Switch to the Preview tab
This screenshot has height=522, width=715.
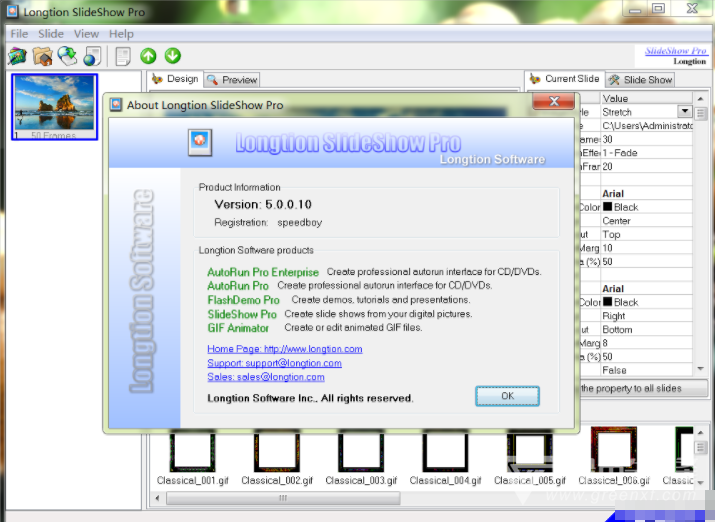coord(232,79)
